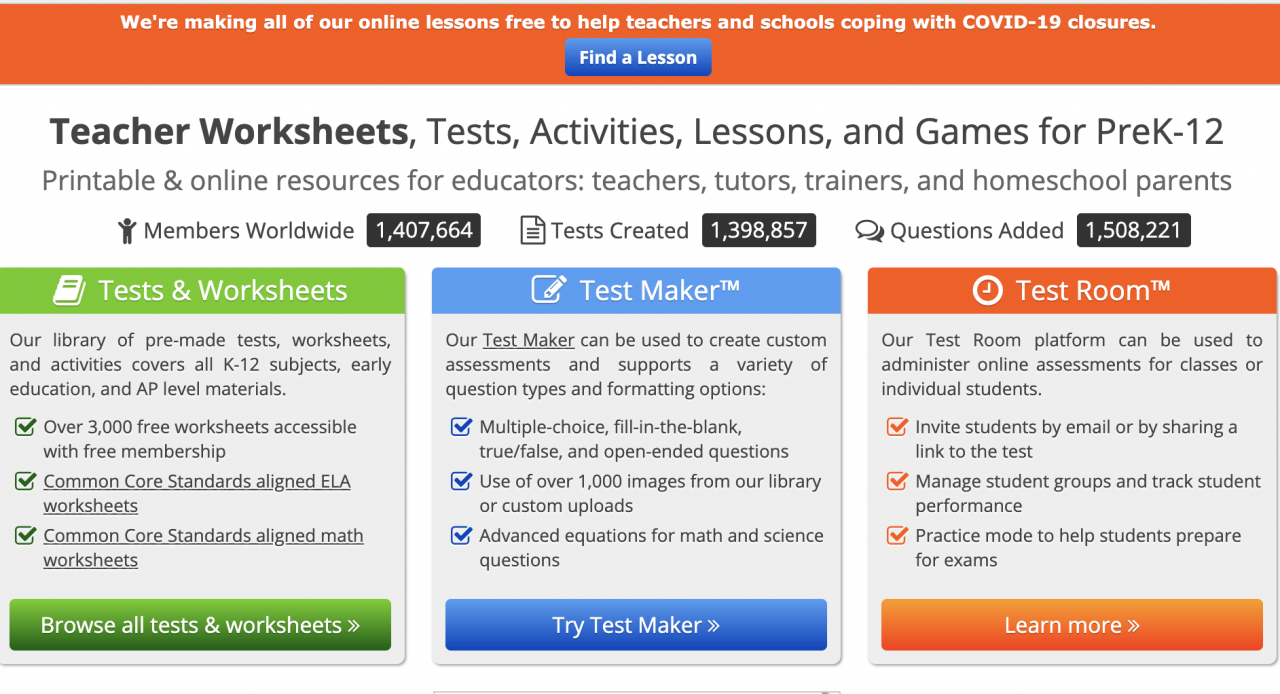Screen dimensions: 1280x694
Task: Select Browse all tests & worksheets
Action: click(200, 624)
